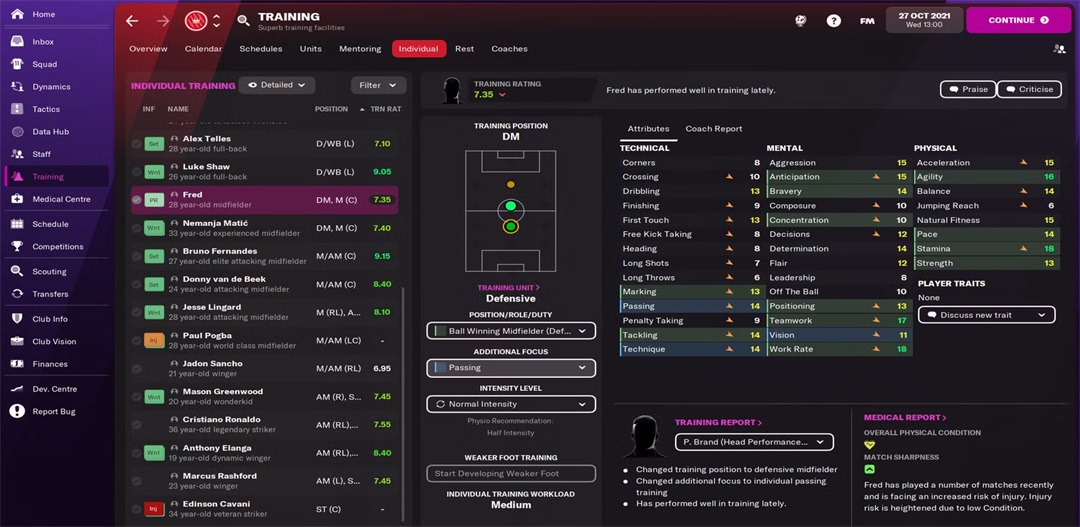Toggle the tick circle for Jesse Lingard
The image size is (1080, 527).
[136, 312]
